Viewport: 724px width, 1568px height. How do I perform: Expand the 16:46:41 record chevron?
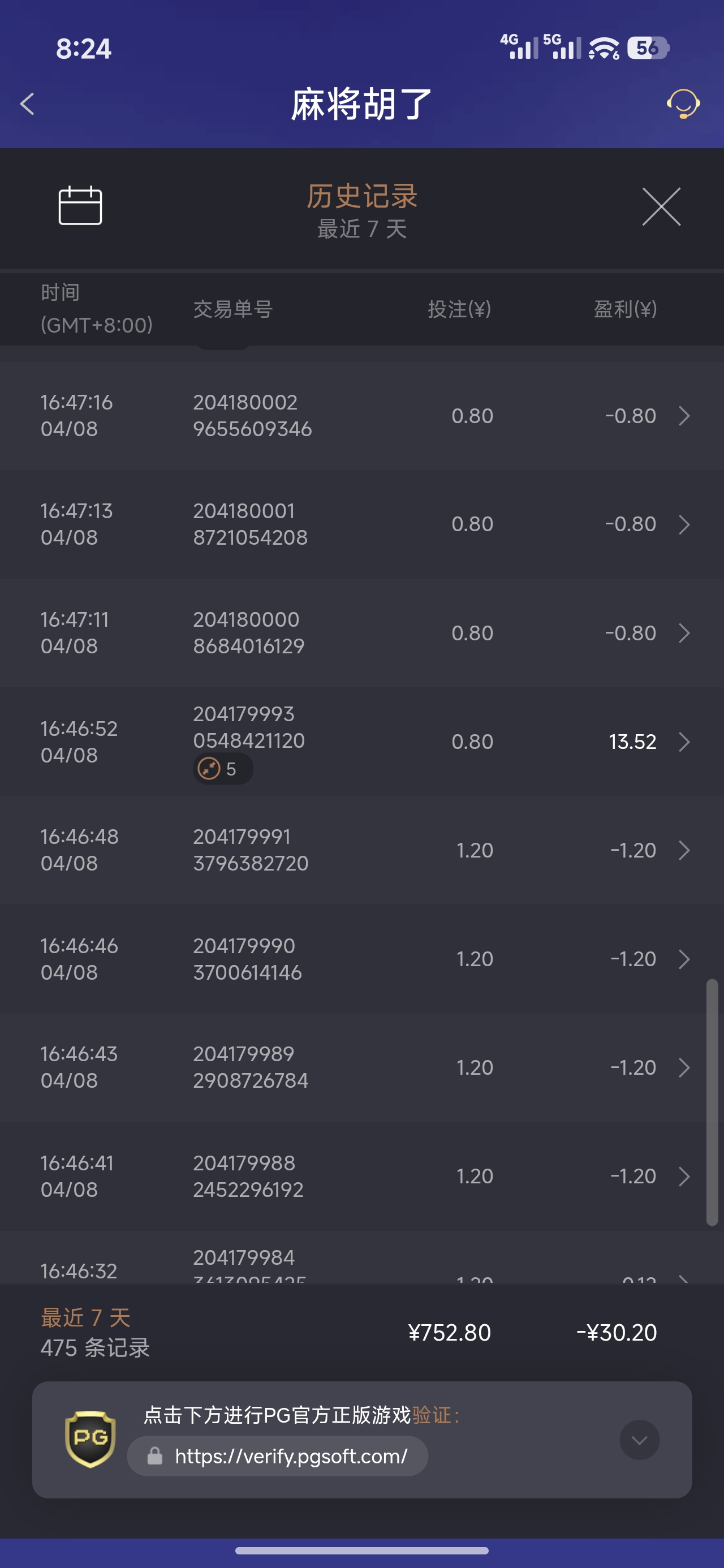pyautogui.click(x=684, y=1176)
